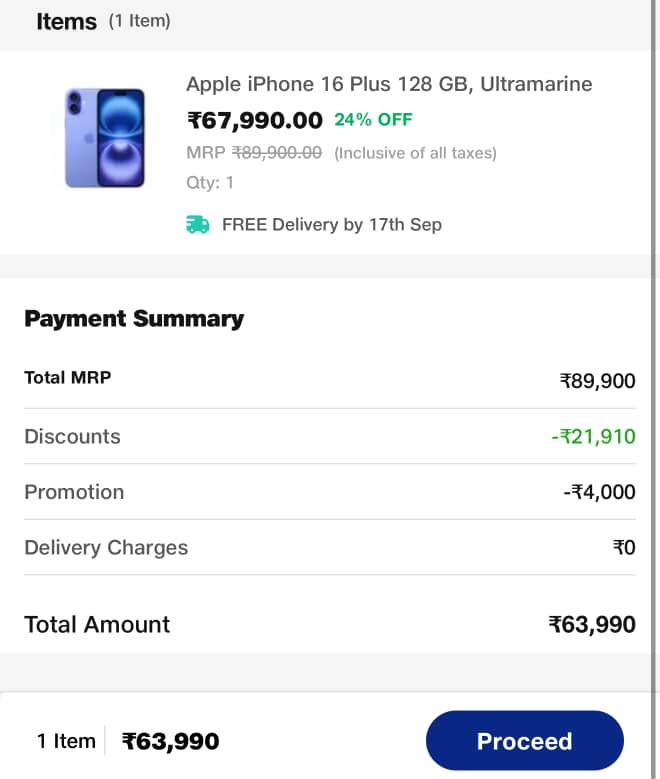Click the Items section header
The height and width of the screenshot is (779, 660).
click(66, 22)
